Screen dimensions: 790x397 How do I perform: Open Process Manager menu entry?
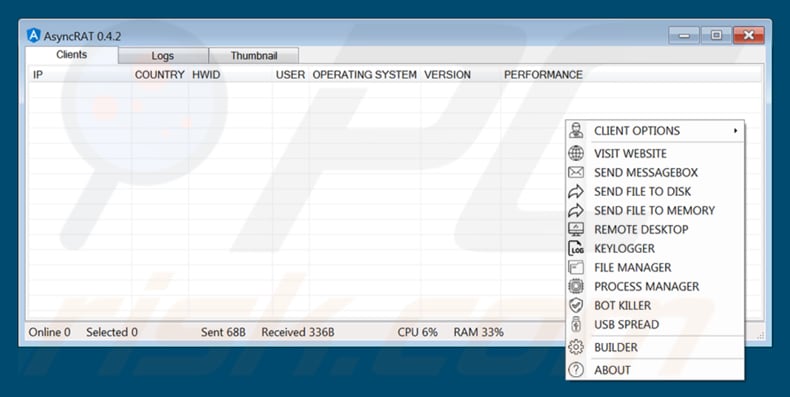click(x=655, y=286)
